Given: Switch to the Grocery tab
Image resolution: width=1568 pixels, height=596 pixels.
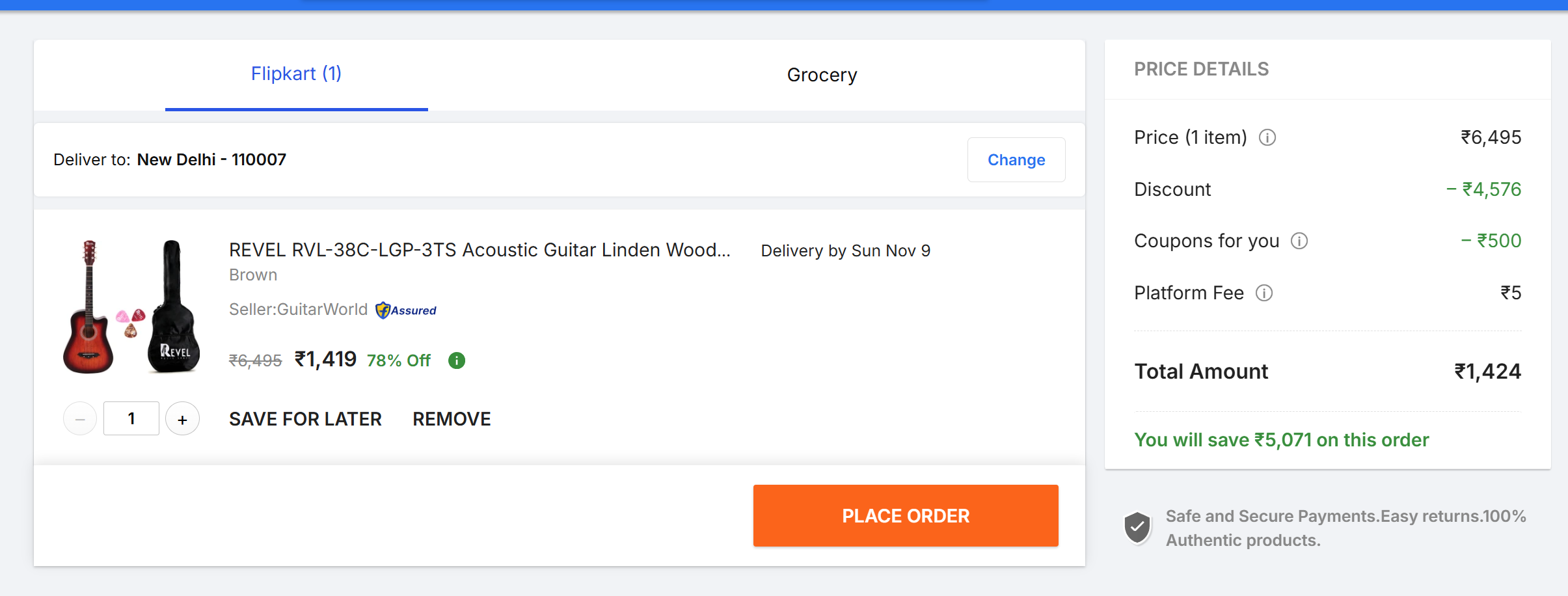Looking at the screenshot, I should 822,75.
